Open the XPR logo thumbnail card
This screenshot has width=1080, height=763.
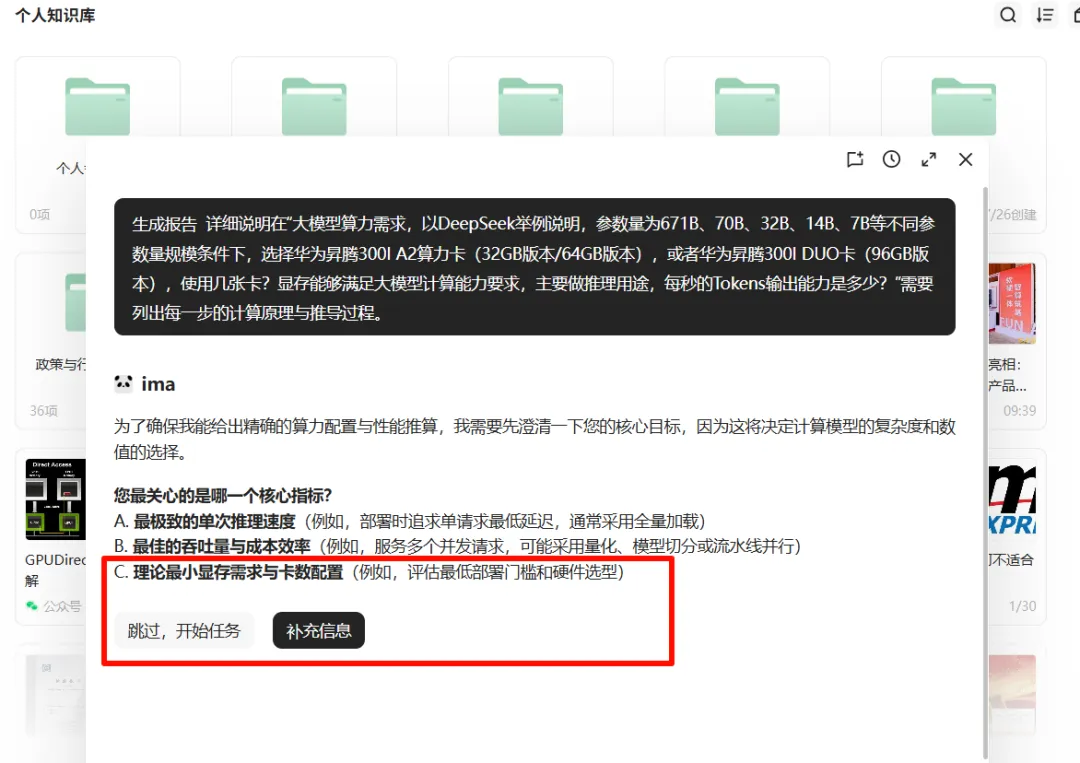[x=1012, y=499]
